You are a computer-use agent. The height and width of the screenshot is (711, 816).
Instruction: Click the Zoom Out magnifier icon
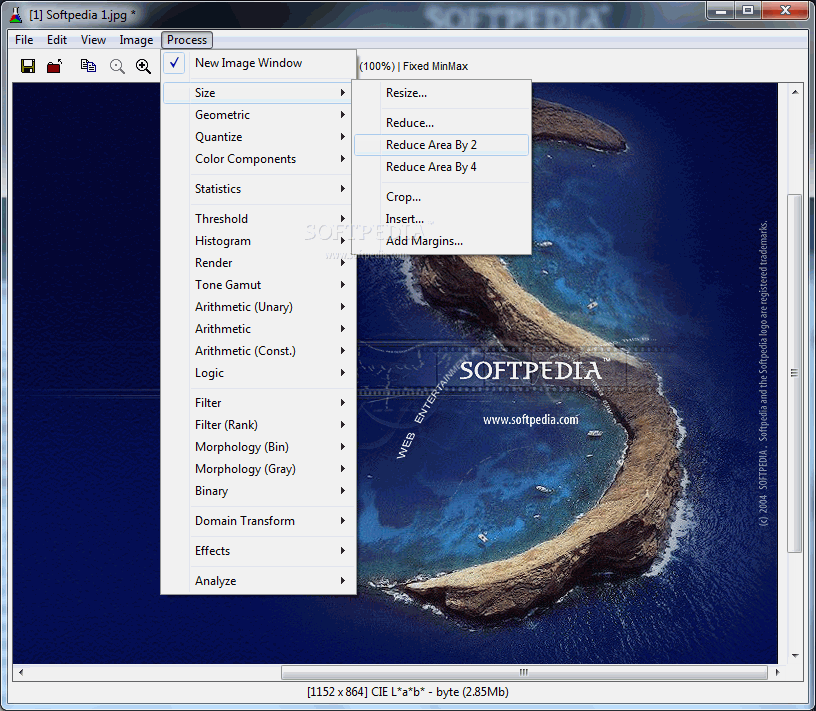tap(117, 66)
